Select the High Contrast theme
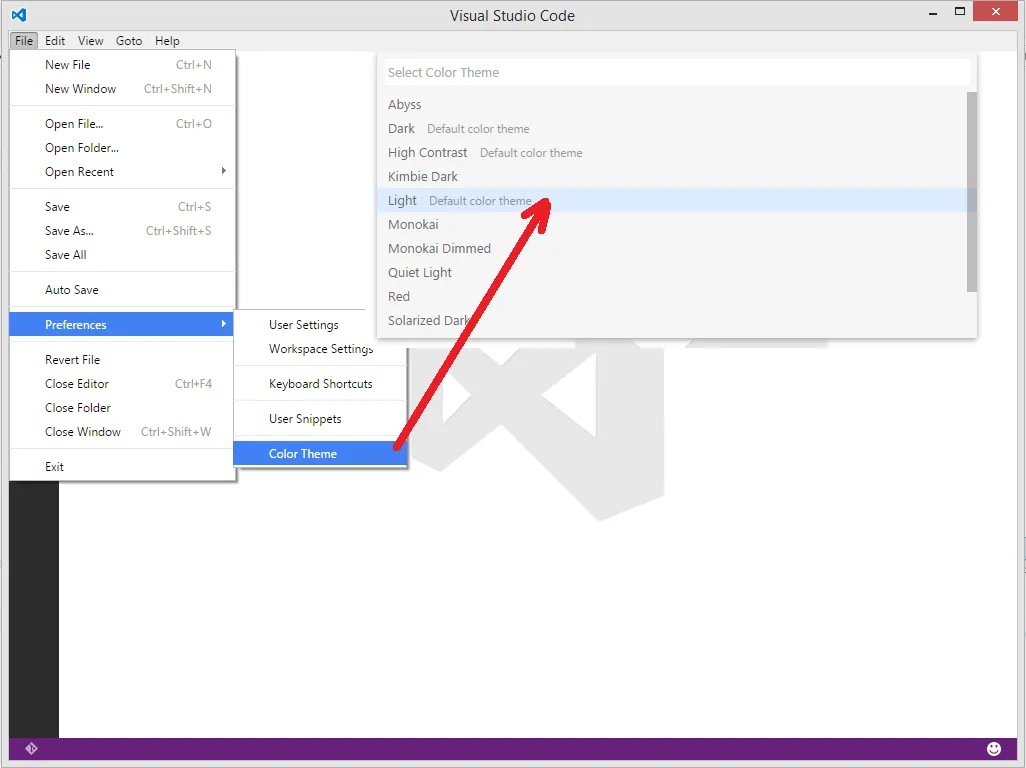The height and width of the screenshot is (768, 1026). click(672, 152)
